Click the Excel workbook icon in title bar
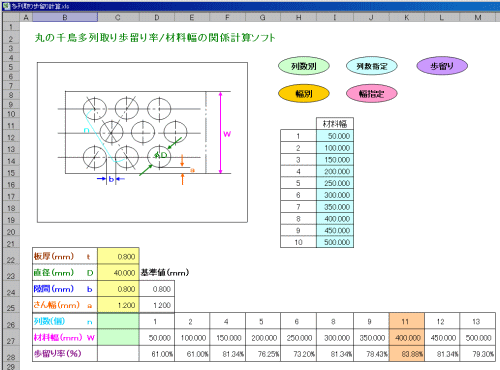The image size is (500, 370). click(6, 6)
